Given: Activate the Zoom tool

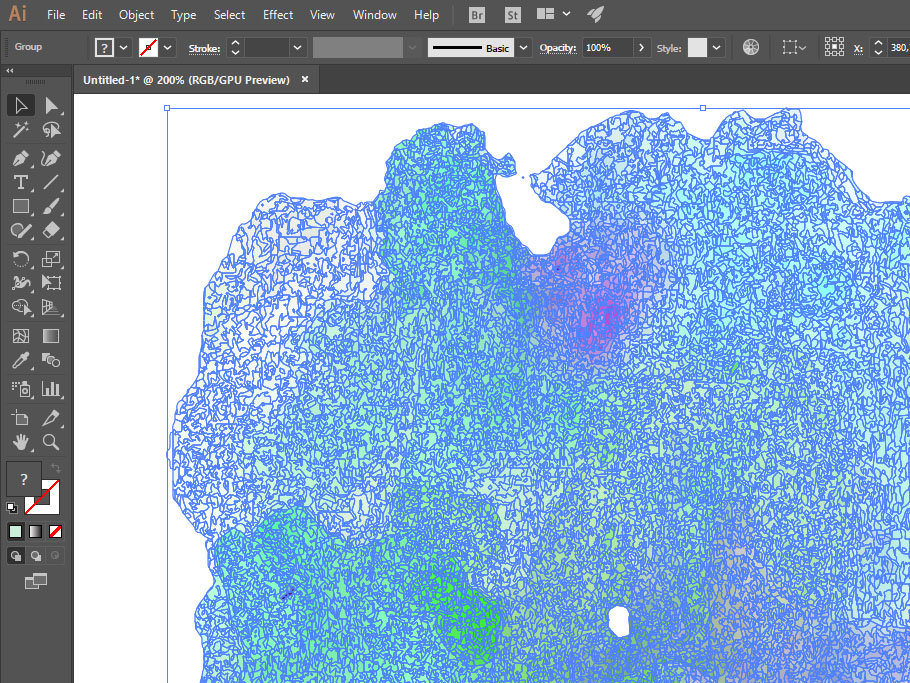Looking at the screenshot, I should click(x=50, y=442).
